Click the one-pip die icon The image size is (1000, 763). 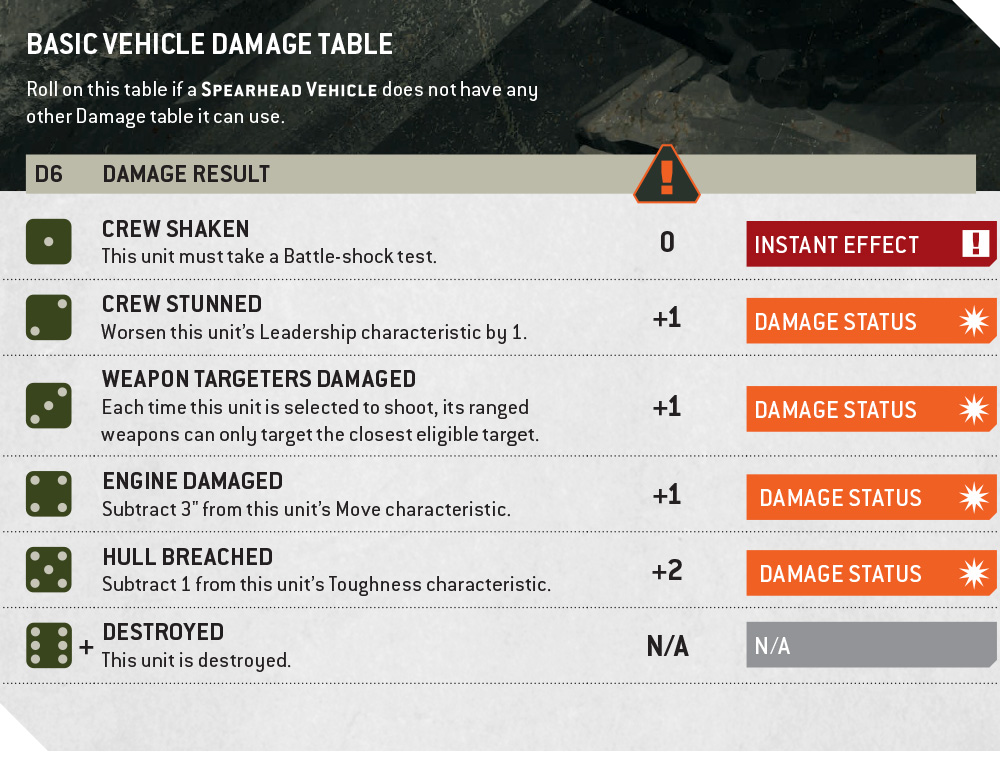(48, 242)
